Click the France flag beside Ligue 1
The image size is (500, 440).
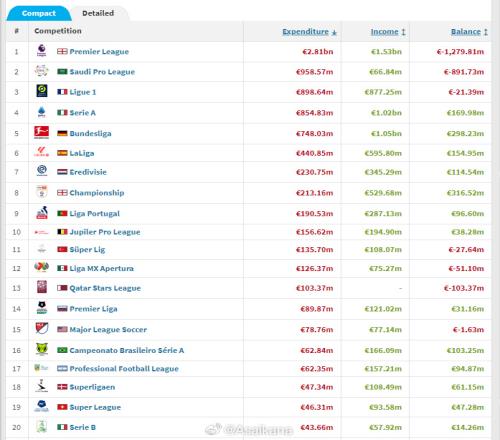point(62,92)
